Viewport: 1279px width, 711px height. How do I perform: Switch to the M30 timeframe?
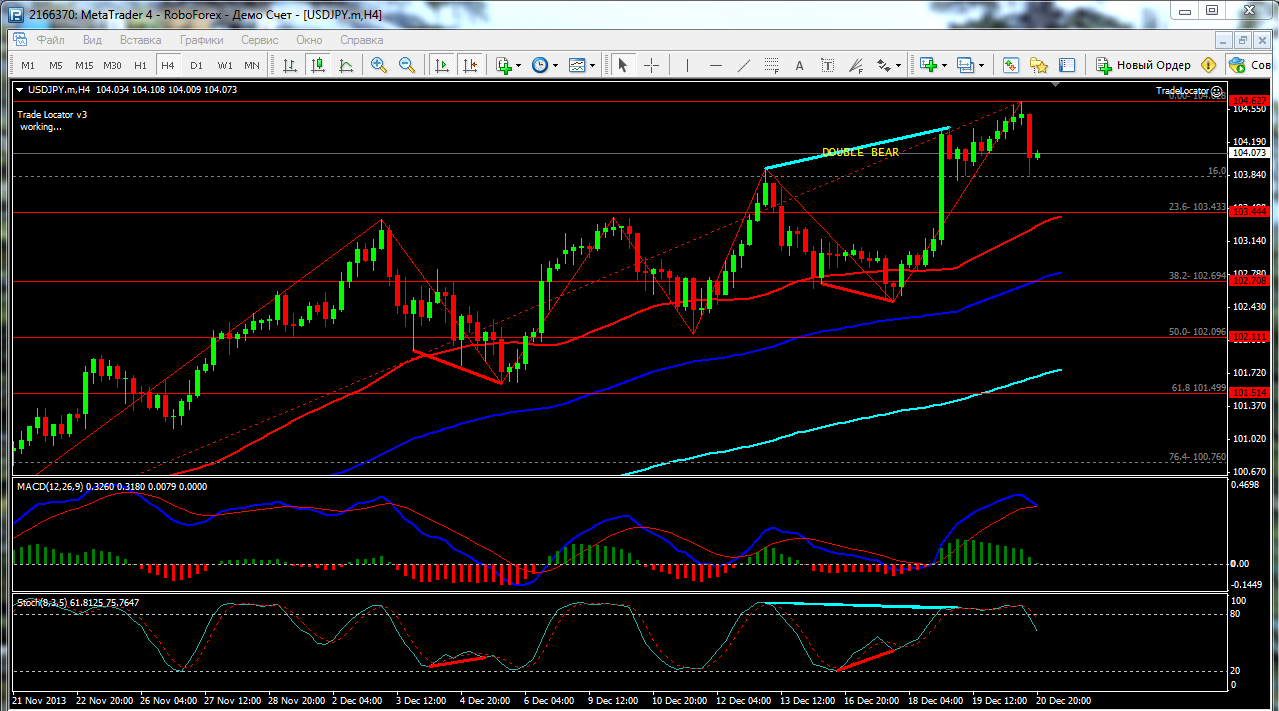[112, 65]
